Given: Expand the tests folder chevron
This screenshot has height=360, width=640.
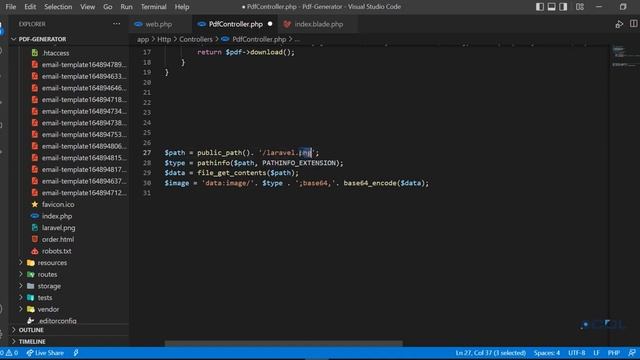Looking at the screenshot, I should 21,298.
